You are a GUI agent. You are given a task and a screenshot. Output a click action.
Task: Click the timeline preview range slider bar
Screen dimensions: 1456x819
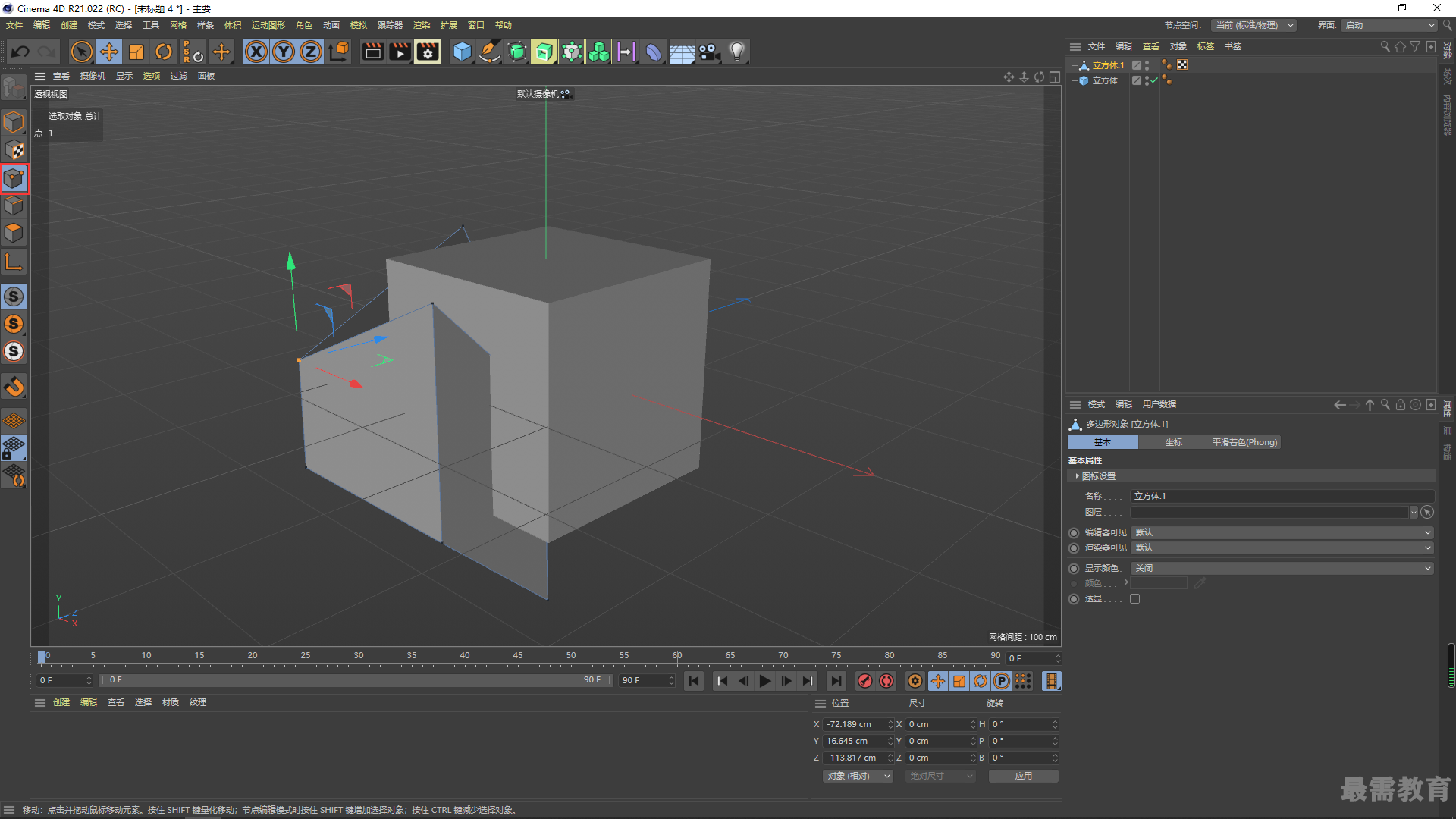(354, 680)
